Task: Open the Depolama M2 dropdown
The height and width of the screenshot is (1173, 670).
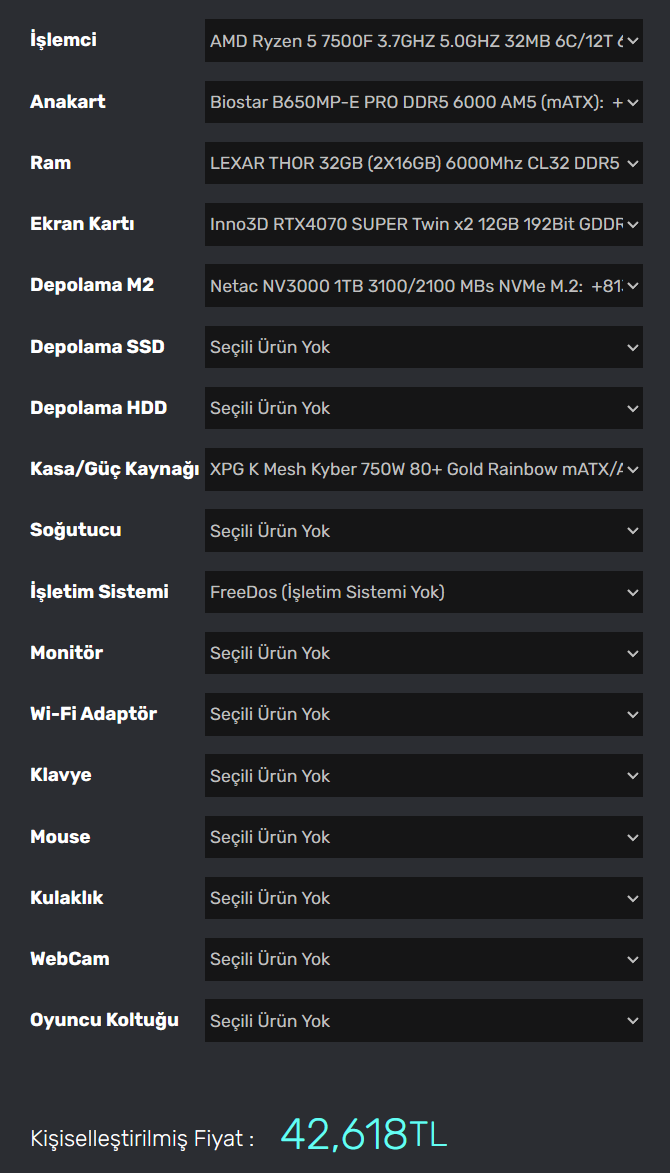Action: pos(423,286)
